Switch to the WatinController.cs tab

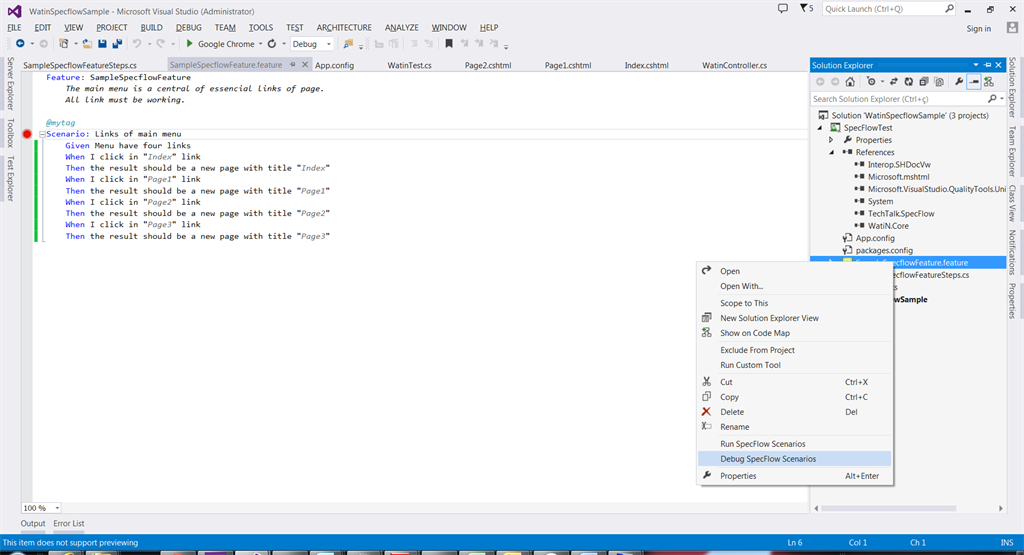(734, 65)
